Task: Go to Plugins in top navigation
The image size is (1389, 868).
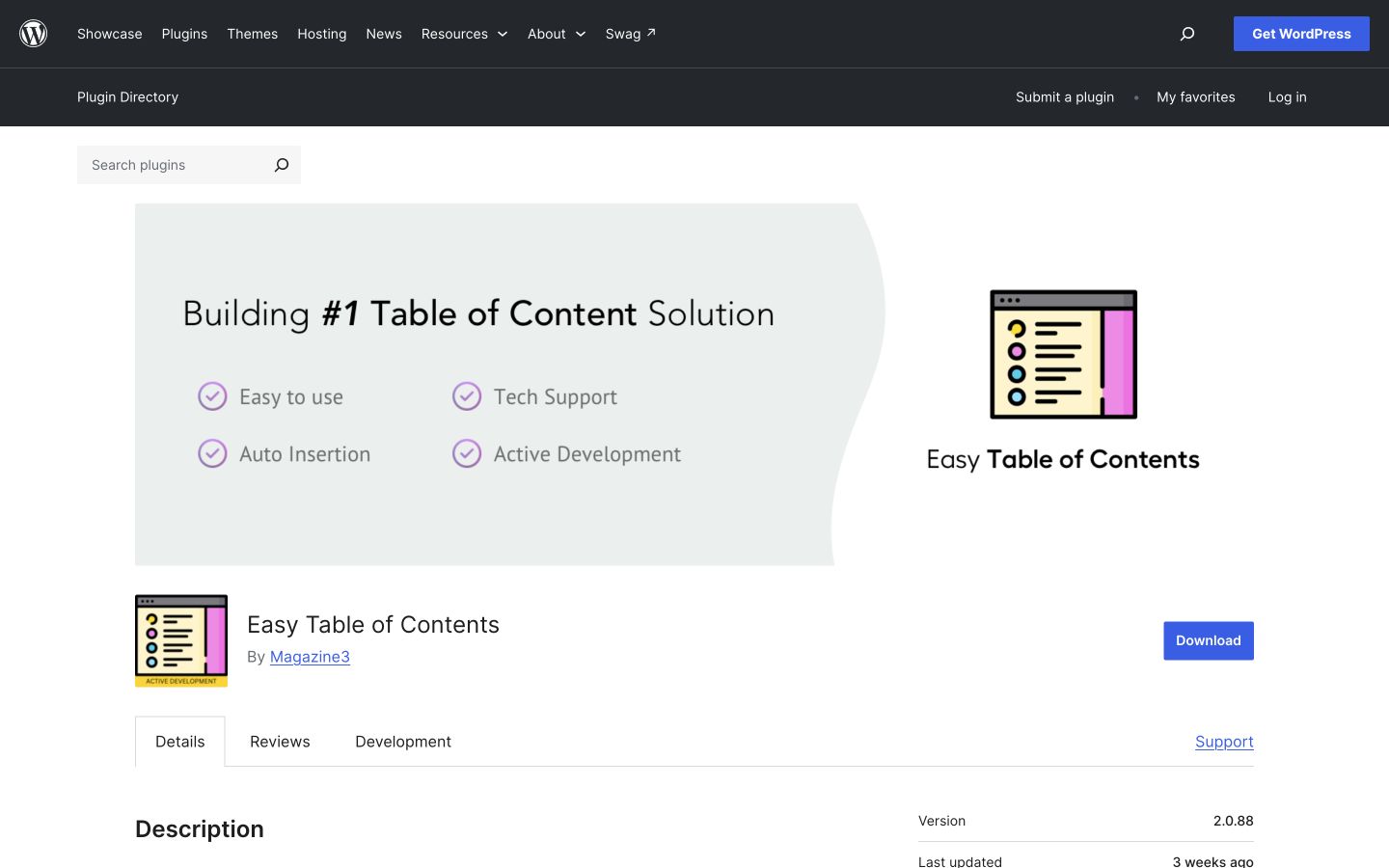Action: pos(184,34)
